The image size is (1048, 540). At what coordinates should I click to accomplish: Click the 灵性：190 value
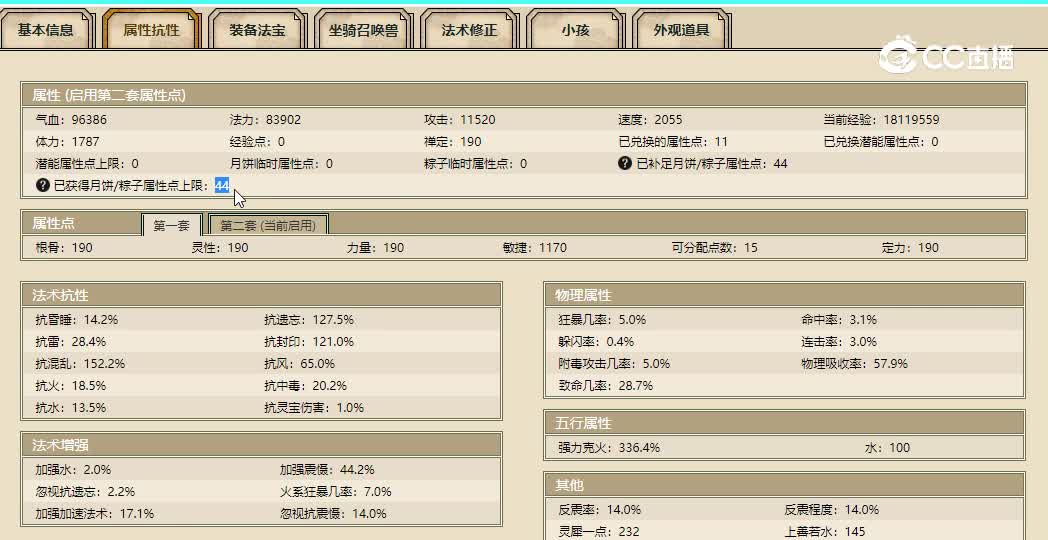click(x=220, y=247)
